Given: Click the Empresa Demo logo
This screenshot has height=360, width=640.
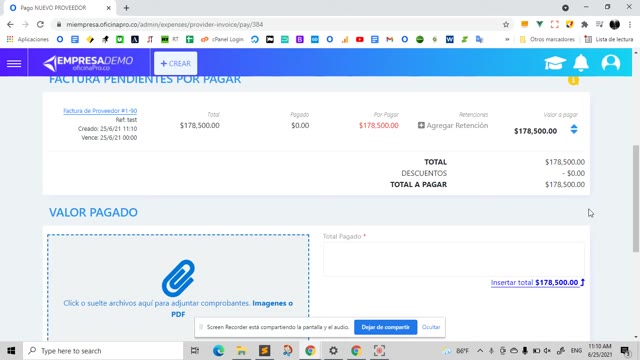Looking at the screenshot, I should [88, 63].
